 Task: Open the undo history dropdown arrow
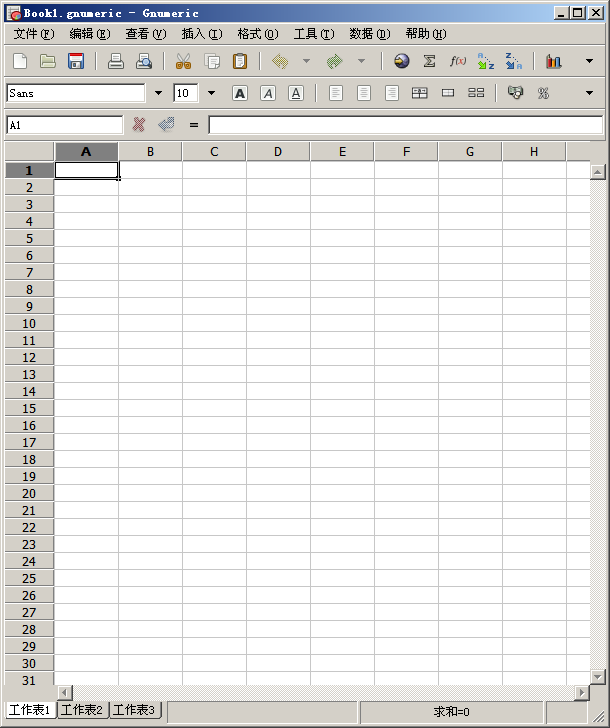click(306, 61)
